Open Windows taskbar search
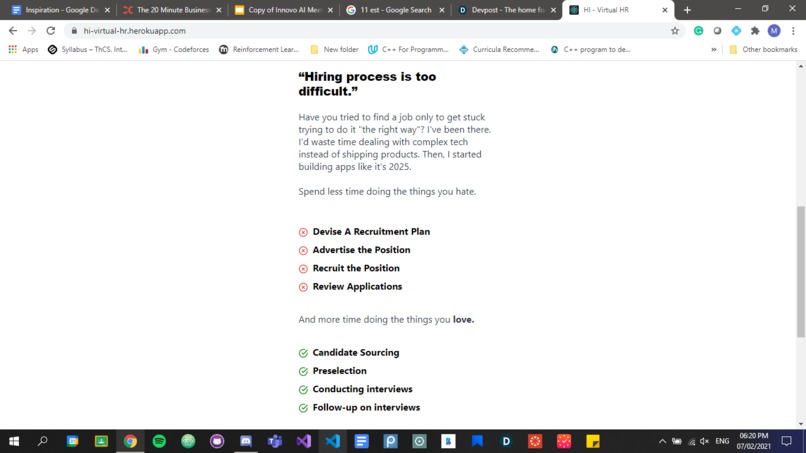Image resolution: width=806 pixels, height=453 pixels. 43,441
